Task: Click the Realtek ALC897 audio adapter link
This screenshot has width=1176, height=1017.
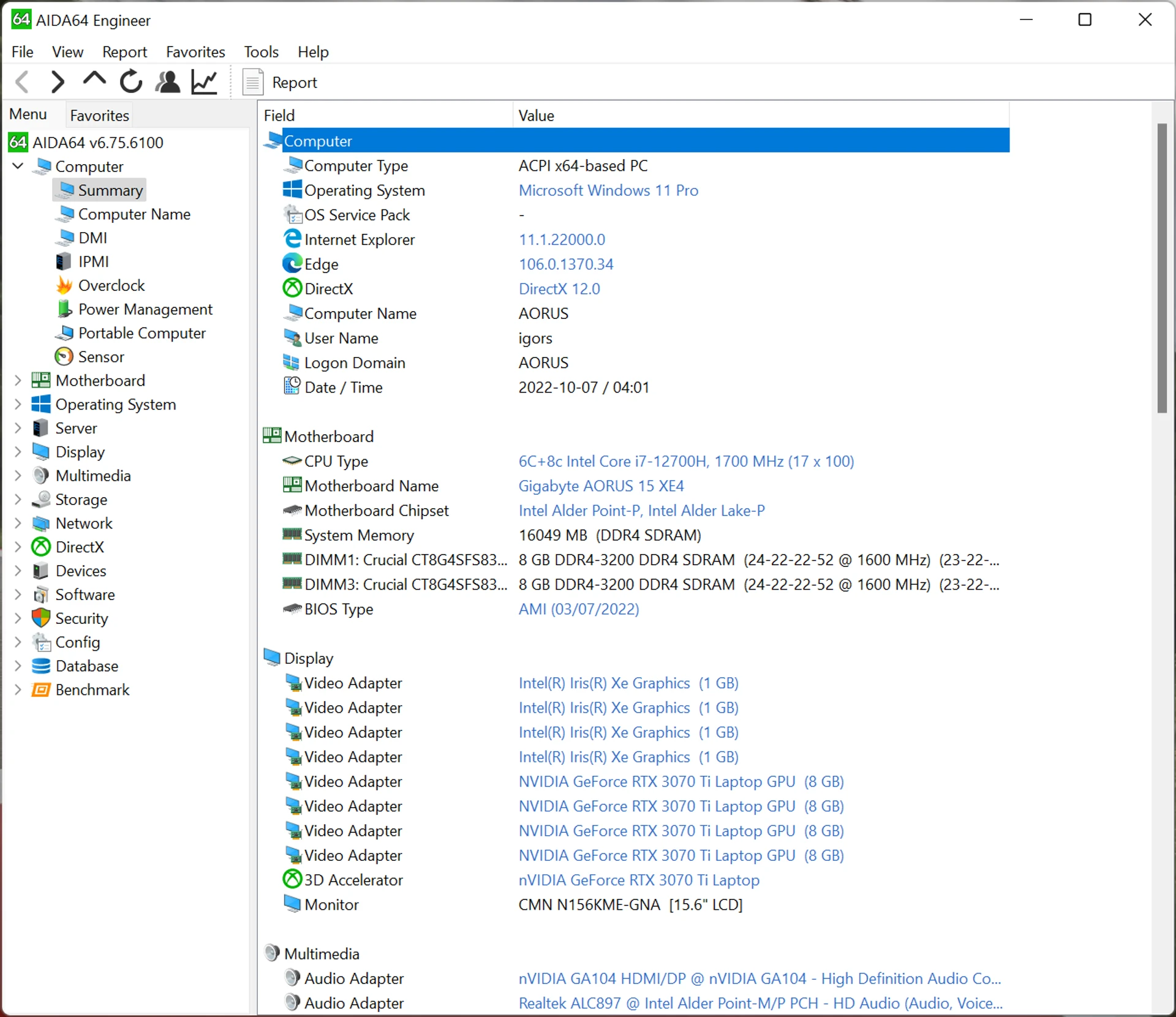Action: click(760, 1003)
